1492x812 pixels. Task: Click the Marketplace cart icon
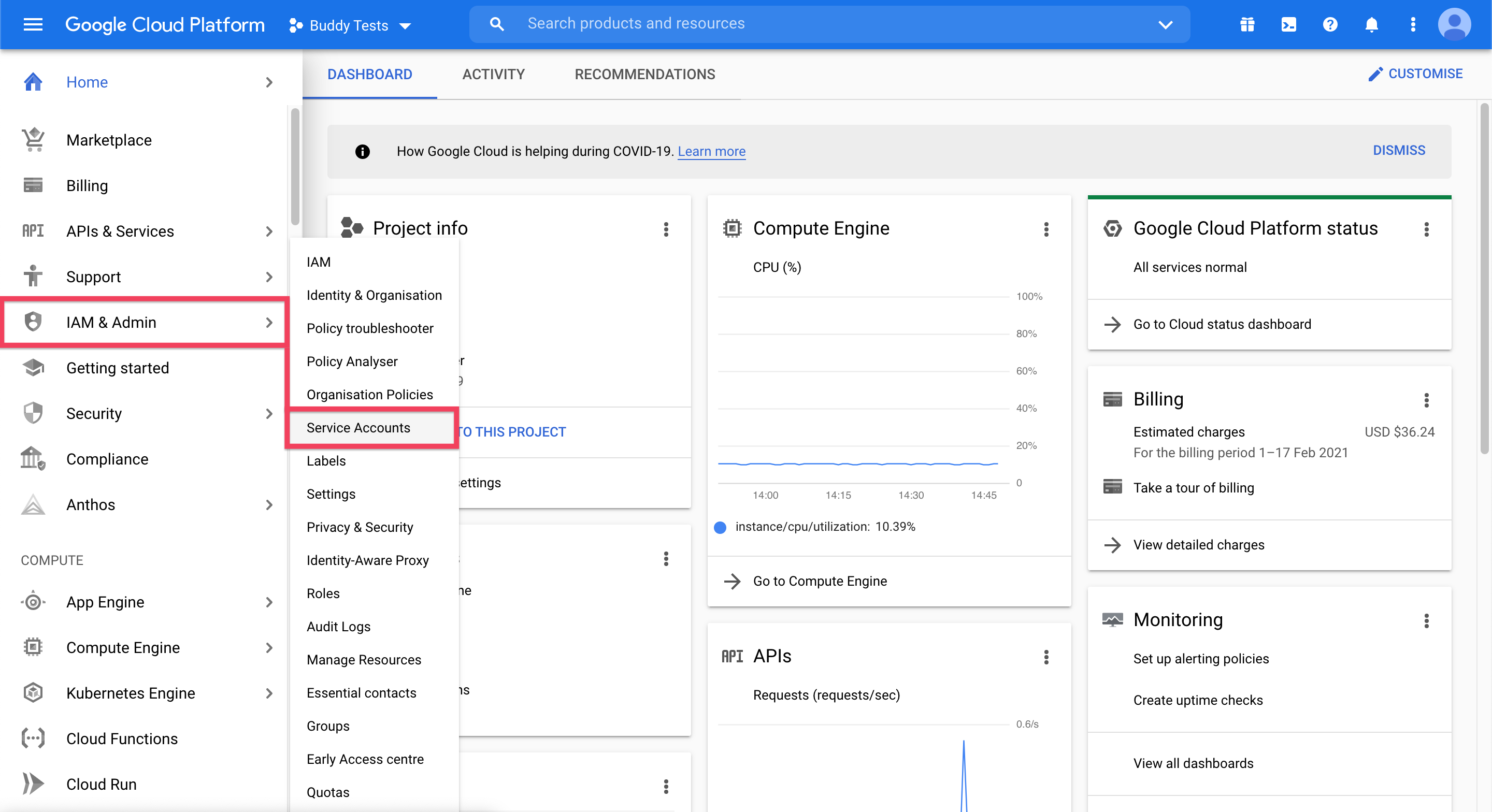tap(33, 140)
